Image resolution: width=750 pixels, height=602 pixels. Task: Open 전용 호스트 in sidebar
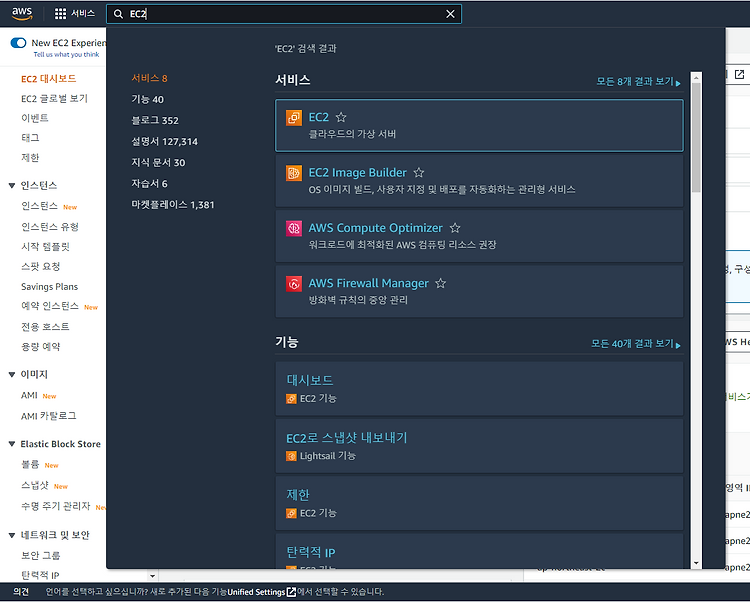[x=45, y=327]
